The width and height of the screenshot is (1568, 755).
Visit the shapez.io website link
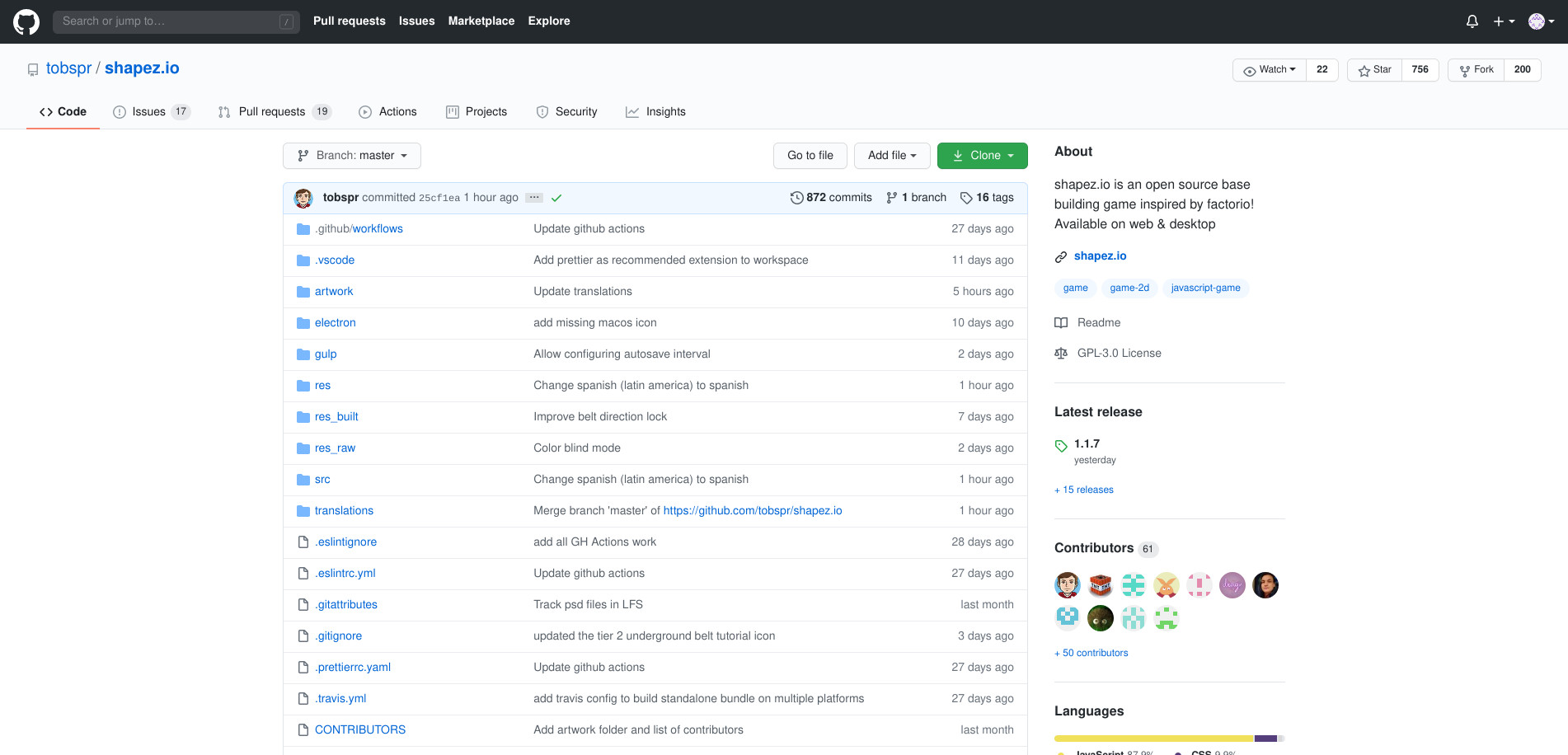pyautogui.click(x=1100, y=256)
